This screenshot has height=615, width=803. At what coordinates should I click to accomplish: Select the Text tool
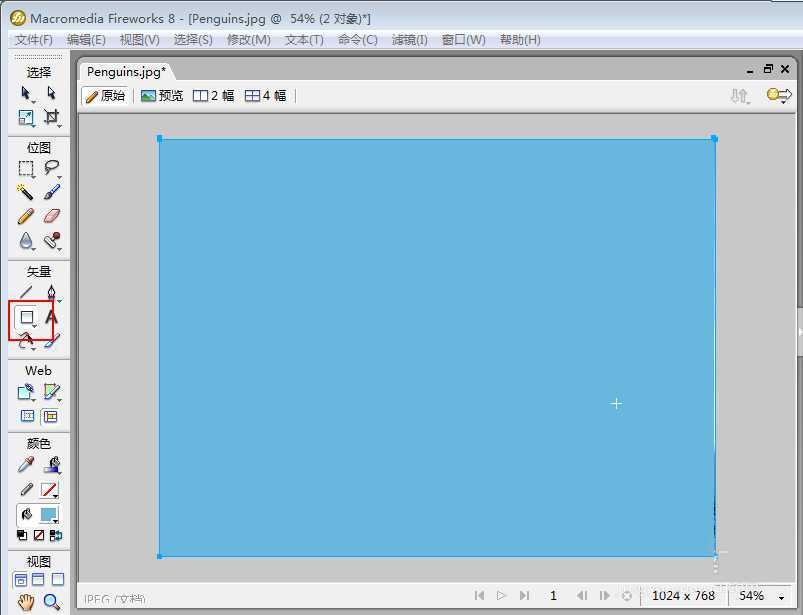tap(51, 317)
